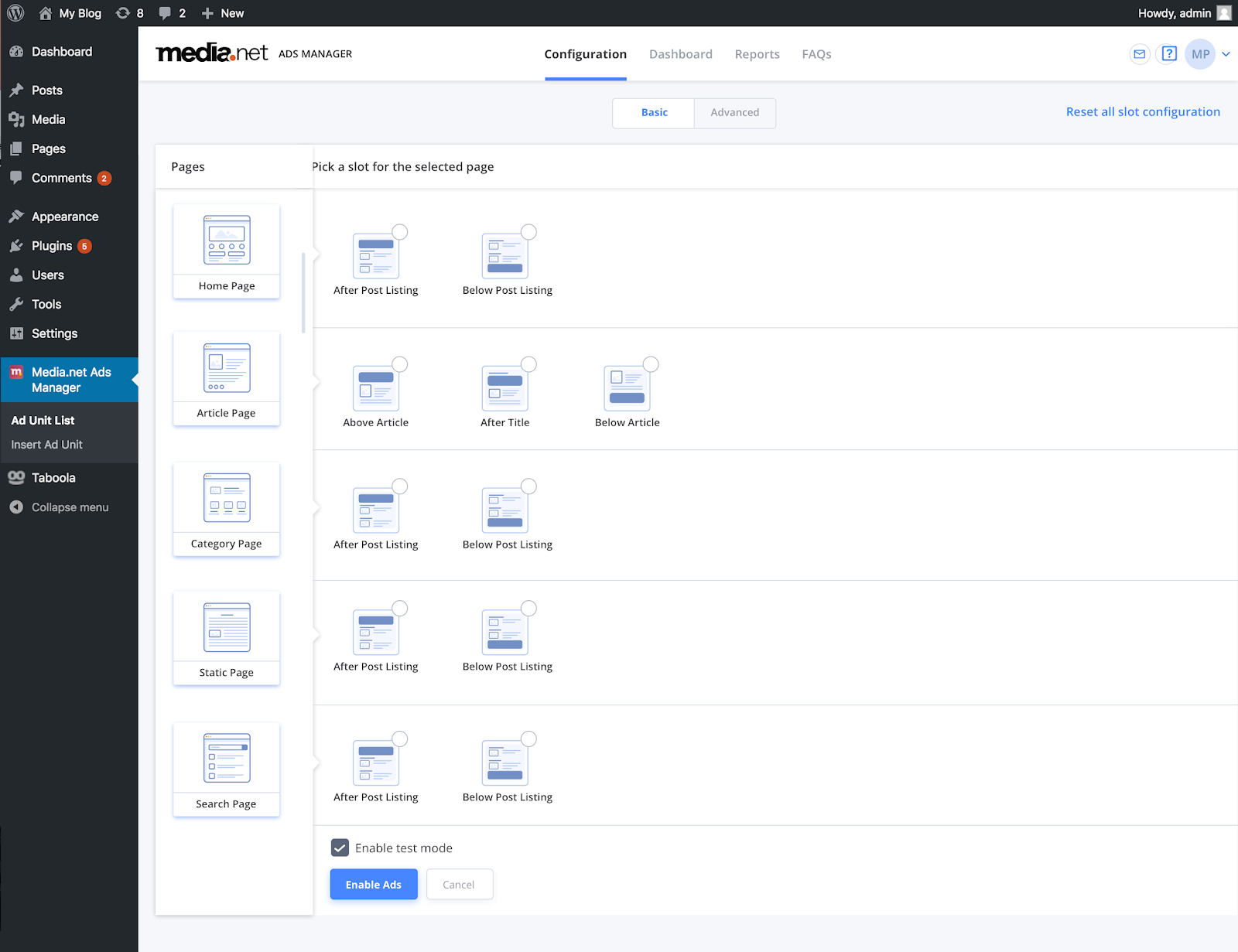Click the Pages icon in the WordPress sidebar
Viewport: 1238px width, 952px height.
click(x=16, y=149)
